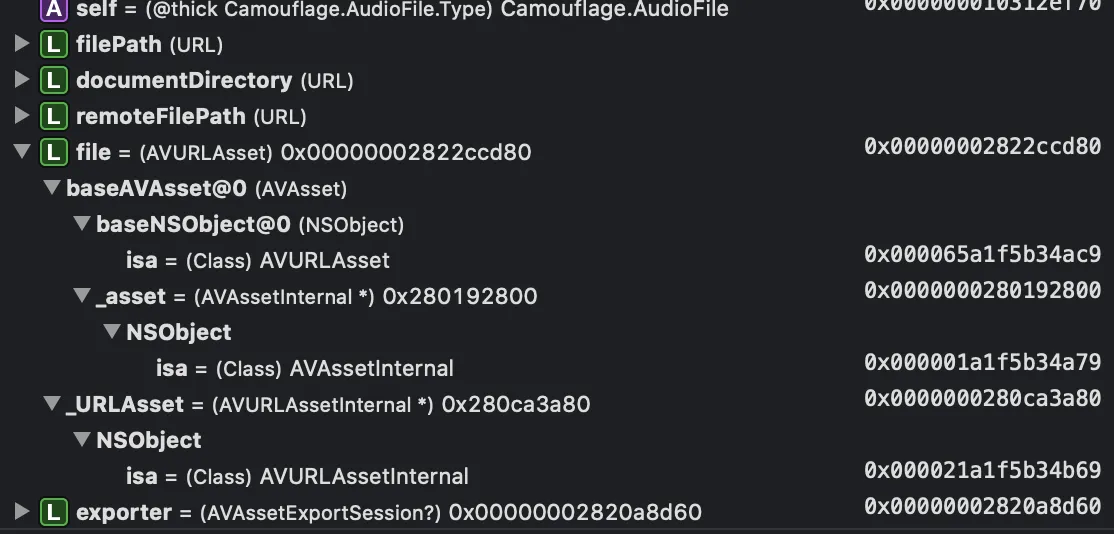Image resolution: width=1114 pixels, height=534 pixels.
Task: Click the exporter address 0x00000002820a8d60 value
Action: tap(982, 507)
